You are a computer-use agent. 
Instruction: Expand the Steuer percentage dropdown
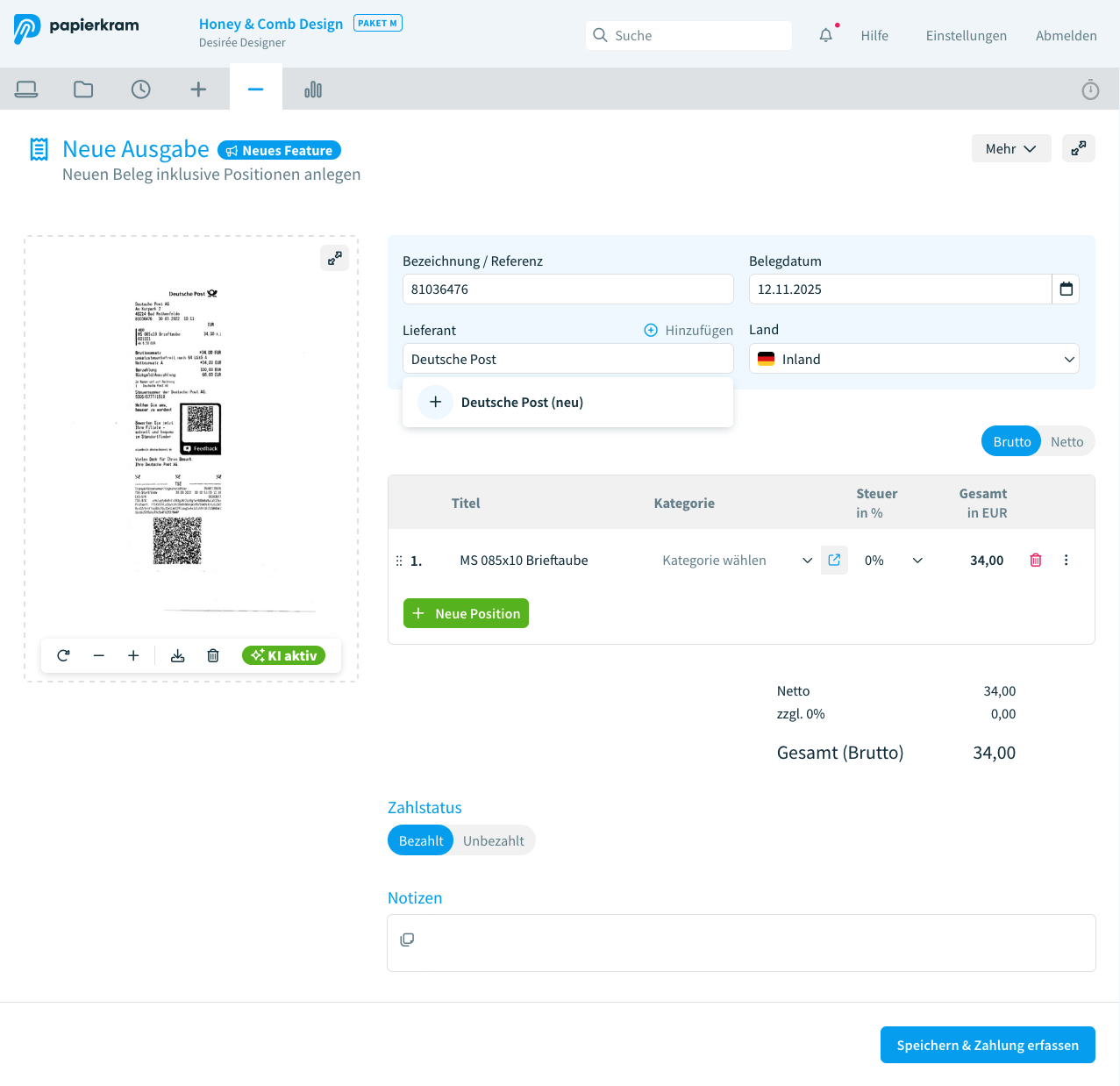click(917, 560)
